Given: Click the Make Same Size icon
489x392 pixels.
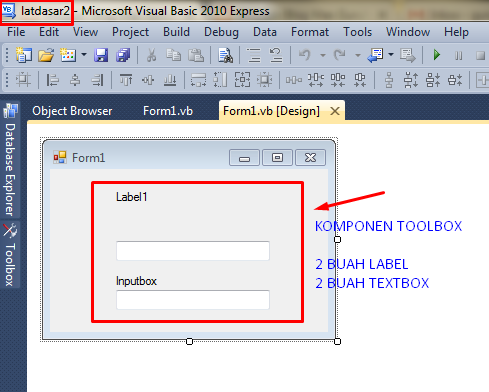Looking at the screenshot, I should (x=242, y=80).
